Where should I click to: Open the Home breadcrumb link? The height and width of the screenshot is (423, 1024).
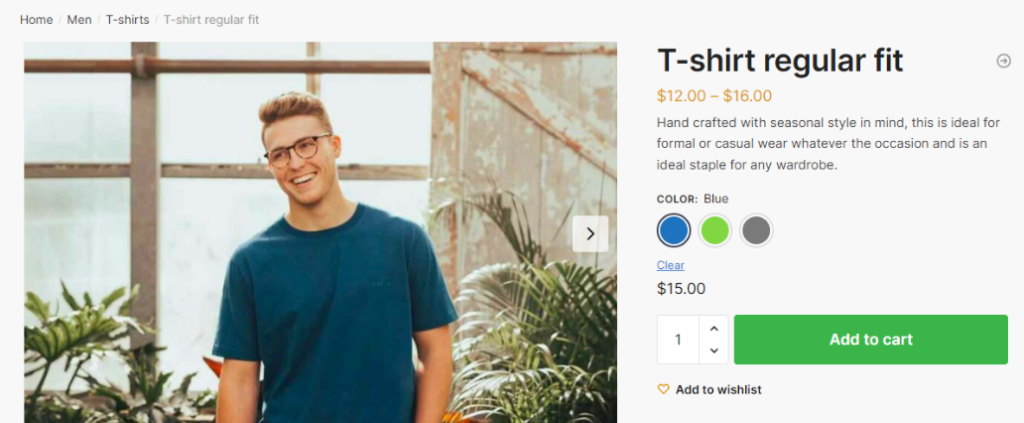click(x=36, y=20)
